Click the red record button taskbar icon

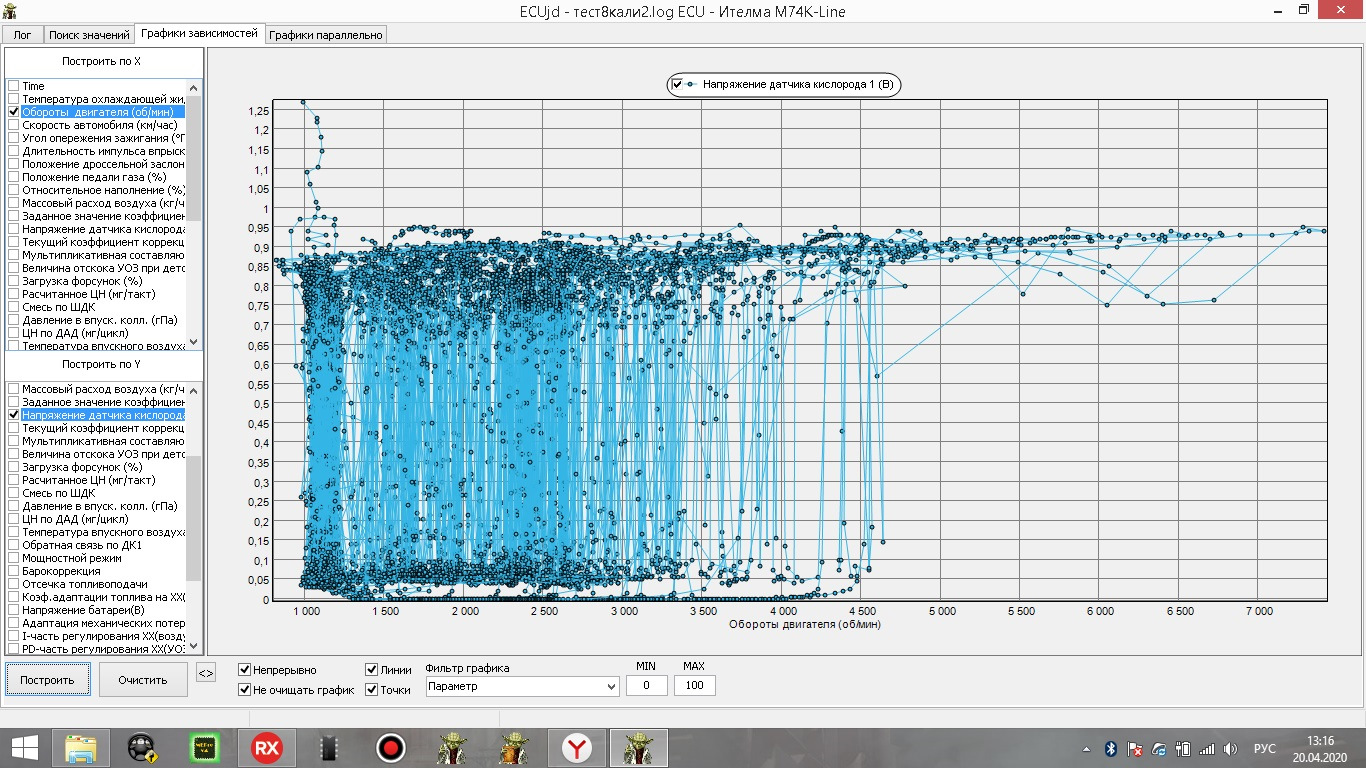(x=390, y=748)
